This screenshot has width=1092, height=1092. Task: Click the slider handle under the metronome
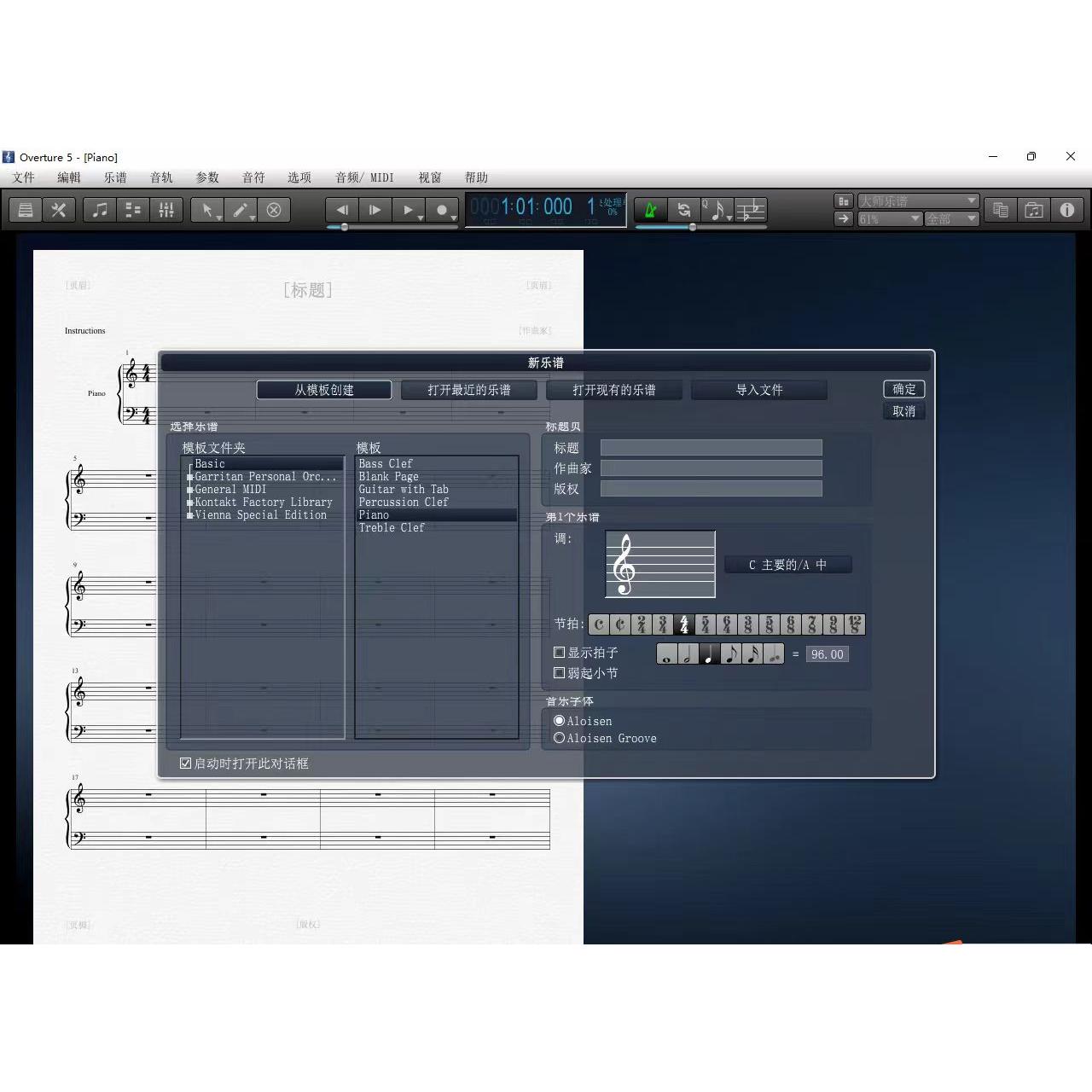click(x=693, y=228)
